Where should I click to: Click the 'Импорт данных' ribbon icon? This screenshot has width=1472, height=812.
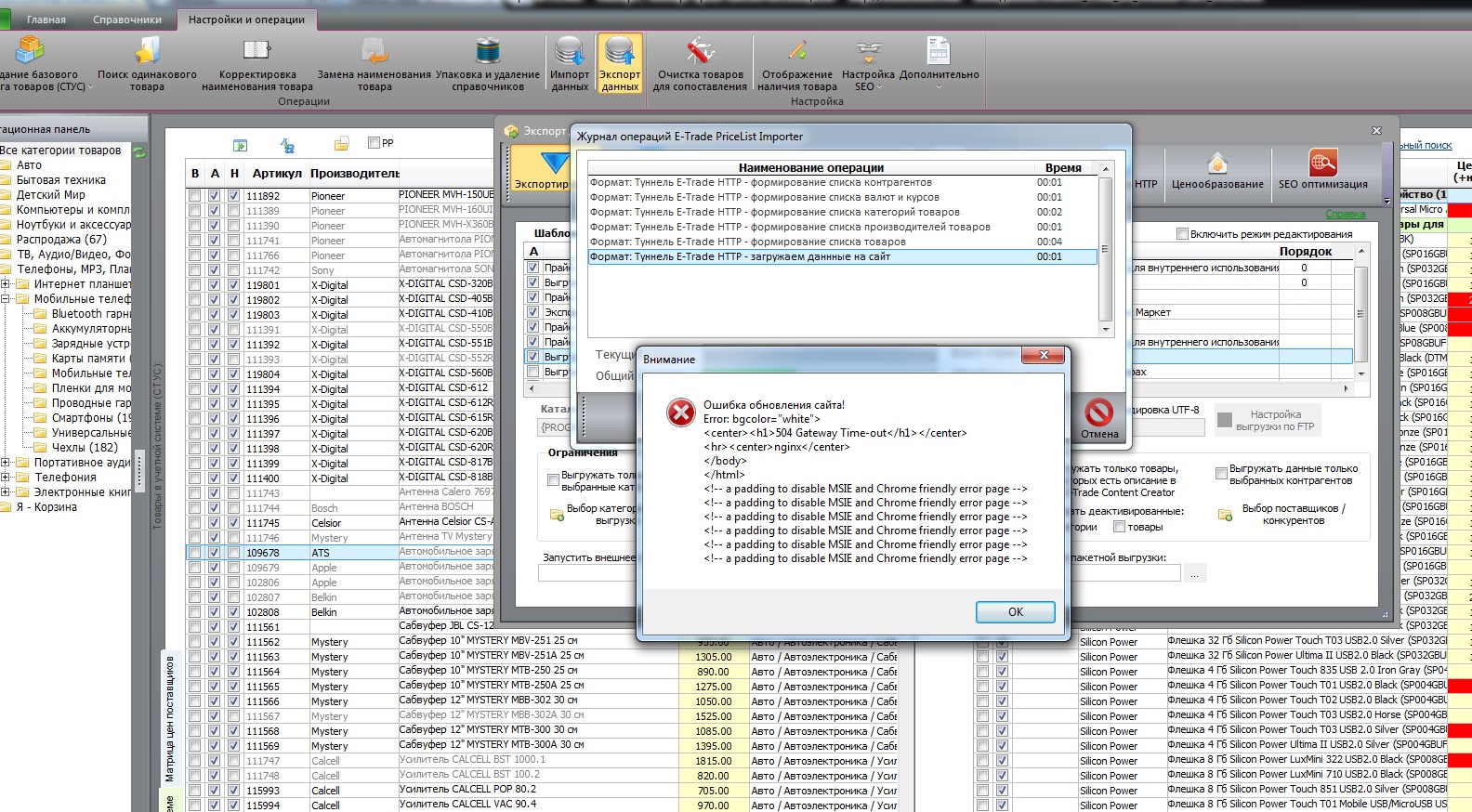pos(570,50)
